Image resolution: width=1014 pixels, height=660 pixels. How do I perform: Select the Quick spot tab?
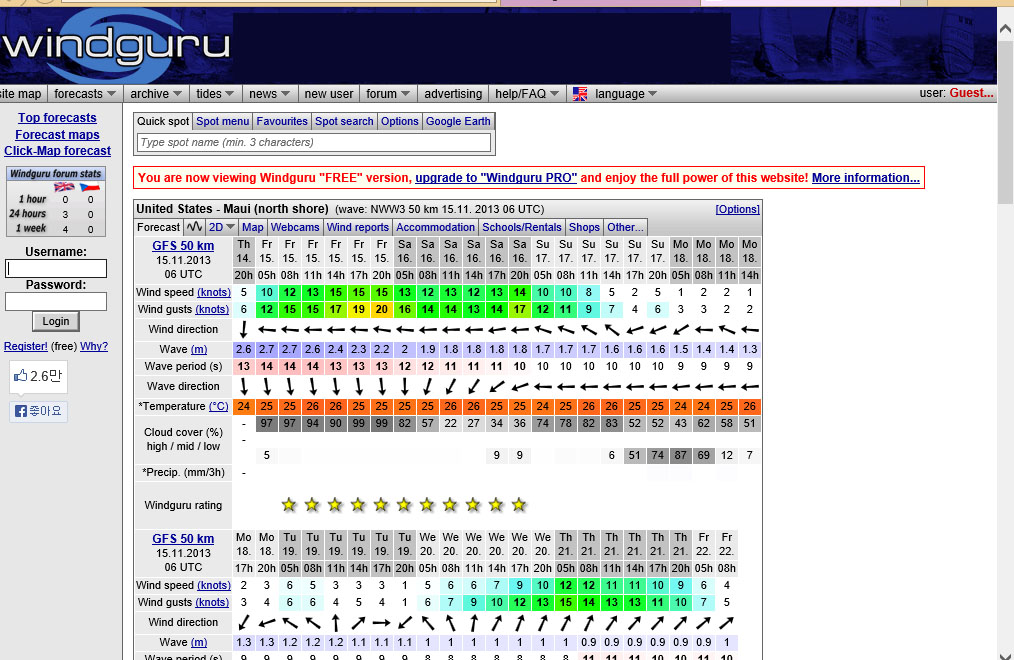[163, 122]
